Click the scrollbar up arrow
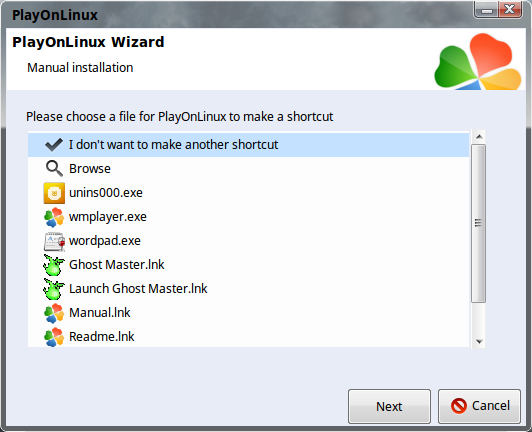Viewport: 532px width, 432px height. pyautogui.click(x=479, y=136)
